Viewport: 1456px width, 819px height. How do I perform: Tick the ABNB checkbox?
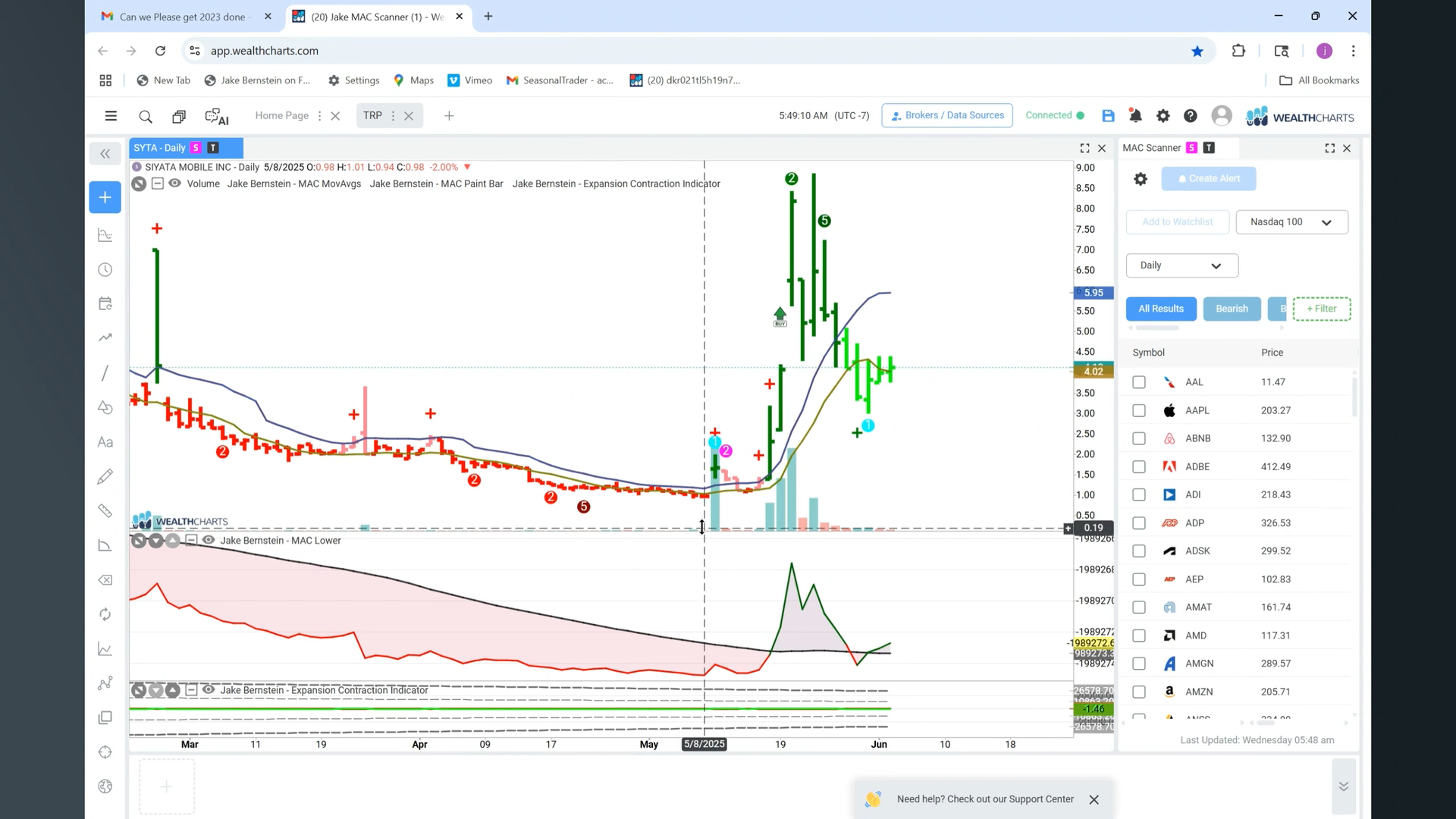pyautogui.click(x=1139, y=438)
